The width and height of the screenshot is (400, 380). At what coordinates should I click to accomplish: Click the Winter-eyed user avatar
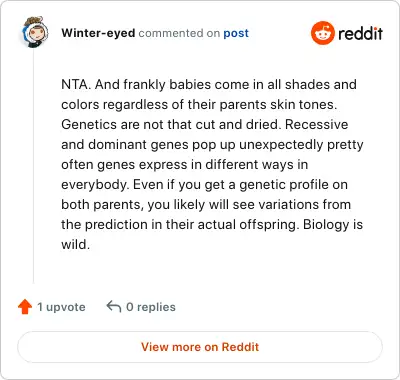[x=35, y=32]
